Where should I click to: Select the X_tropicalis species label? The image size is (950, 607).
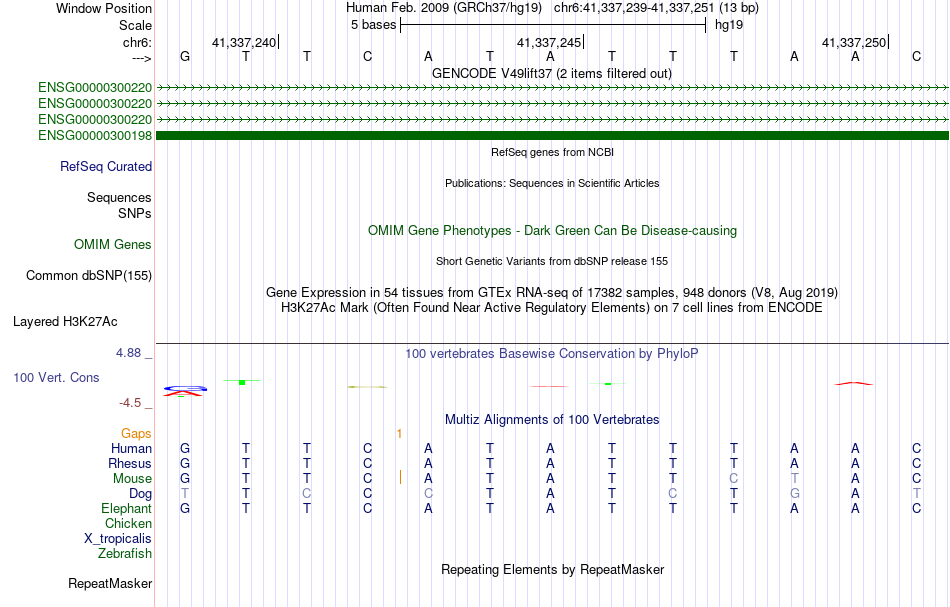coord(118,539)
